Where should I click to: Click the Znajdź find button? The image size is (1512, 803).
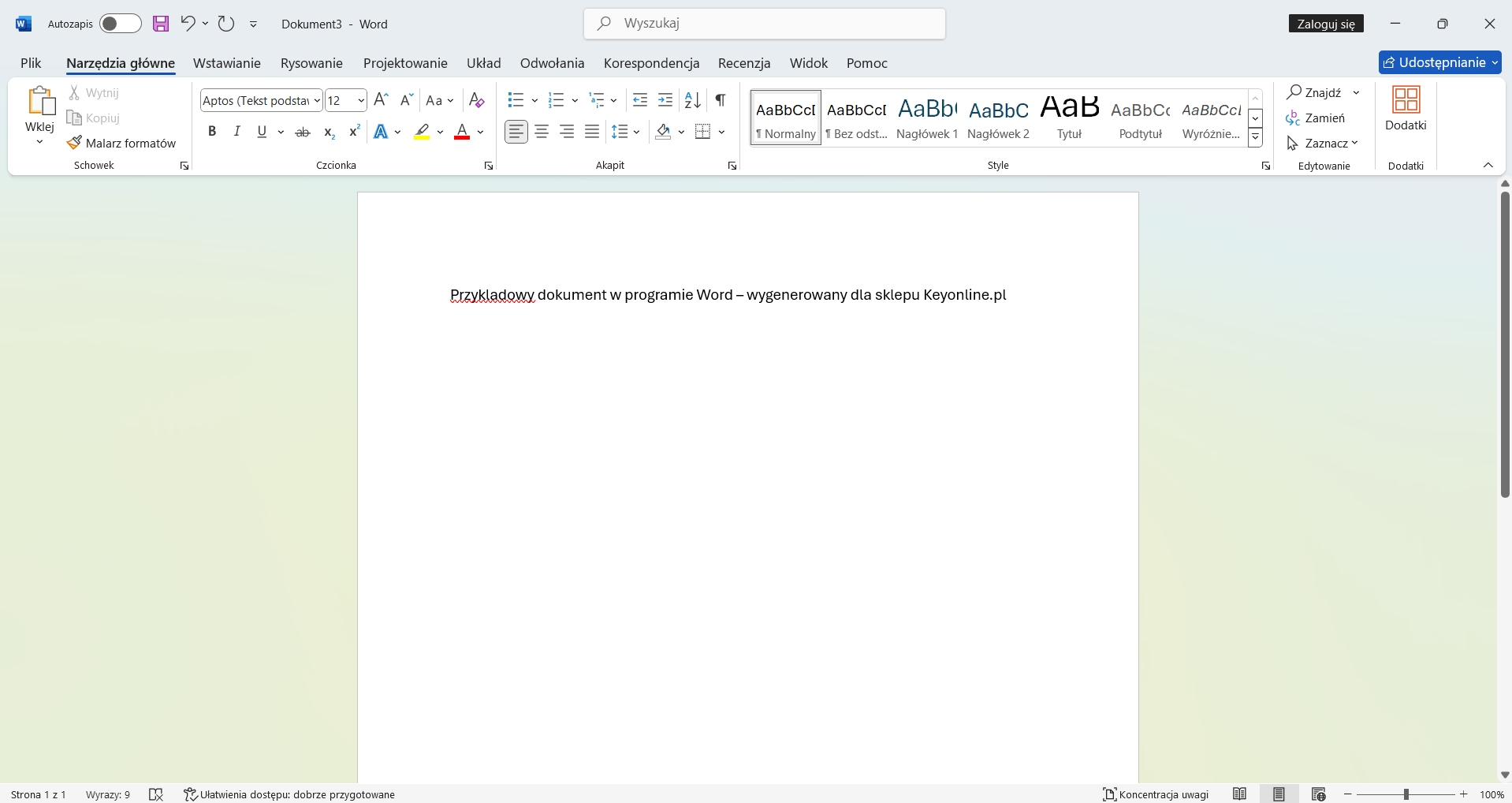(1314, 92)
